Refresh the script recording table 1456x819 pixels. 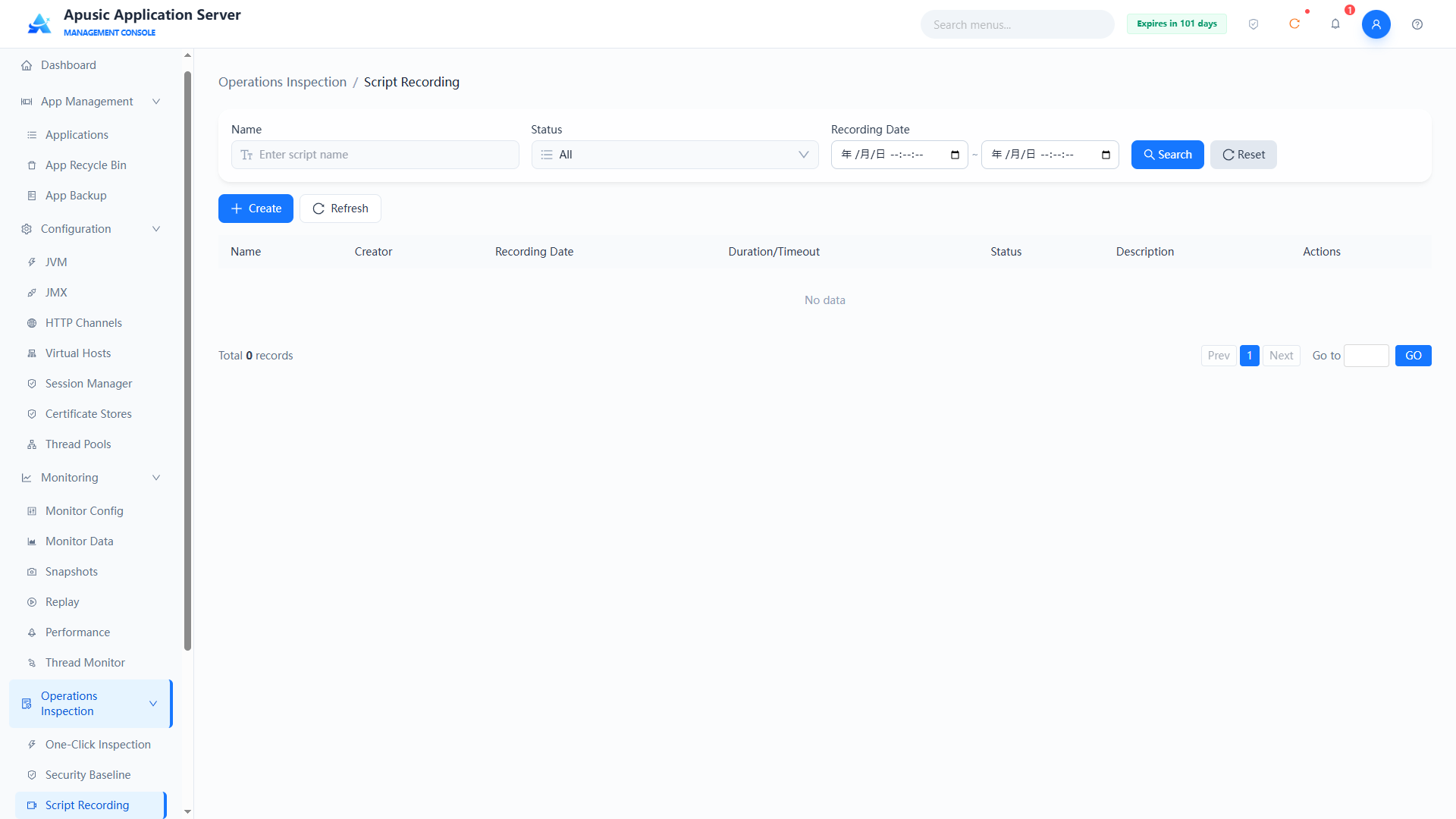point(340,209)
